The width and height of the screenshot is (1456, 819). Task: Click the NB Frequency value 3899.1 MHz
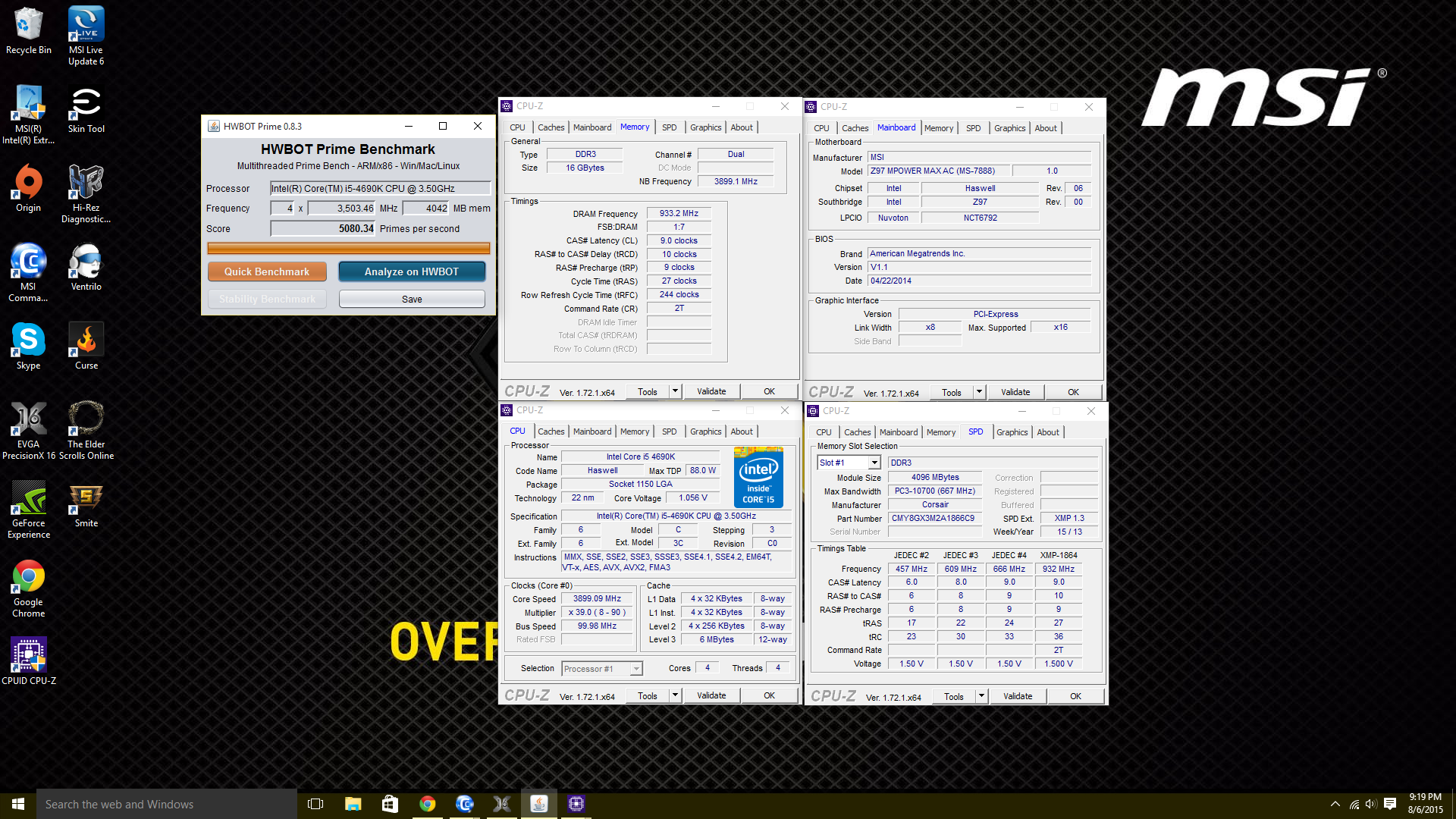coord(736,181)
